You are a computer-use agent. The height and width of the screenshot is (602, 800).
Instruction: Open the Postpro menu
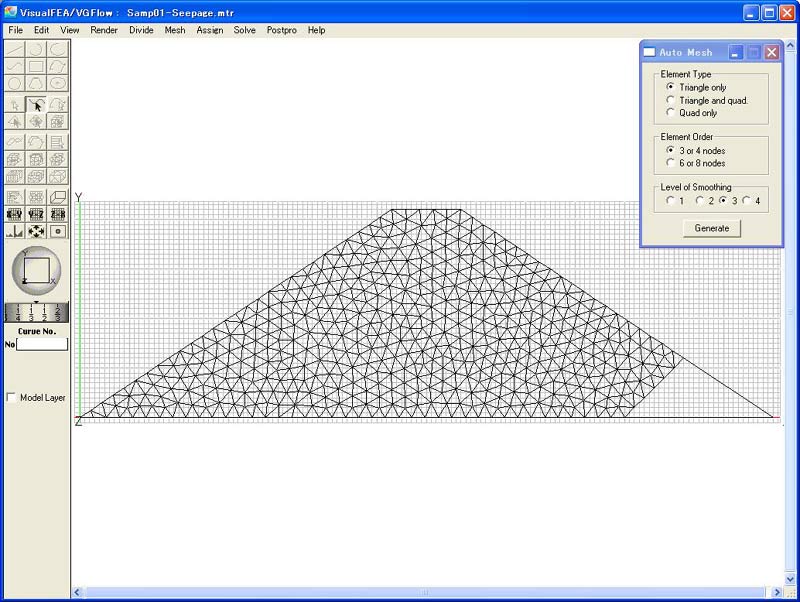tap(281, 30)
